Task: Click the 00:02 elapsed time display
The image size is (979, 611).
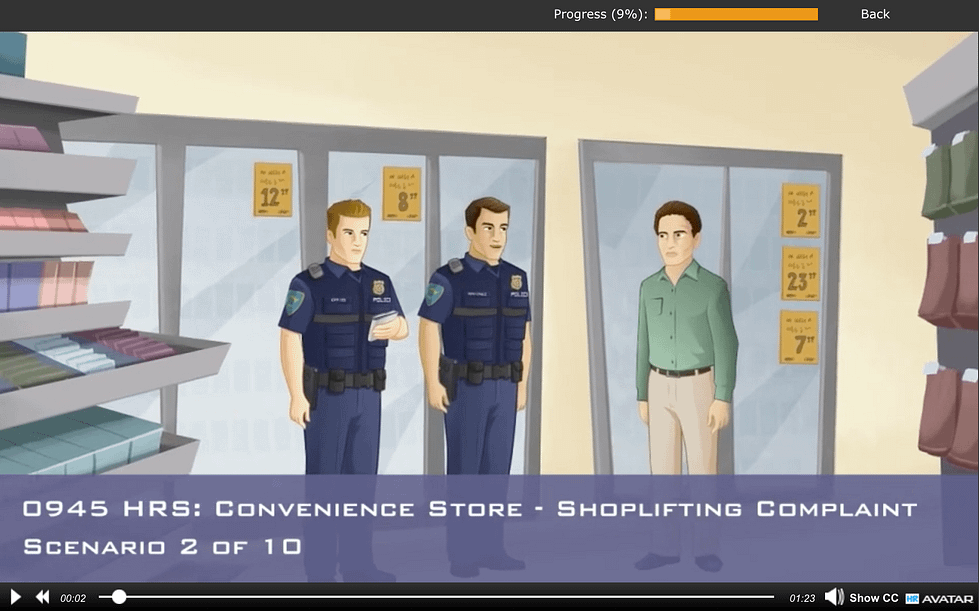Action: tap(73, 598)
